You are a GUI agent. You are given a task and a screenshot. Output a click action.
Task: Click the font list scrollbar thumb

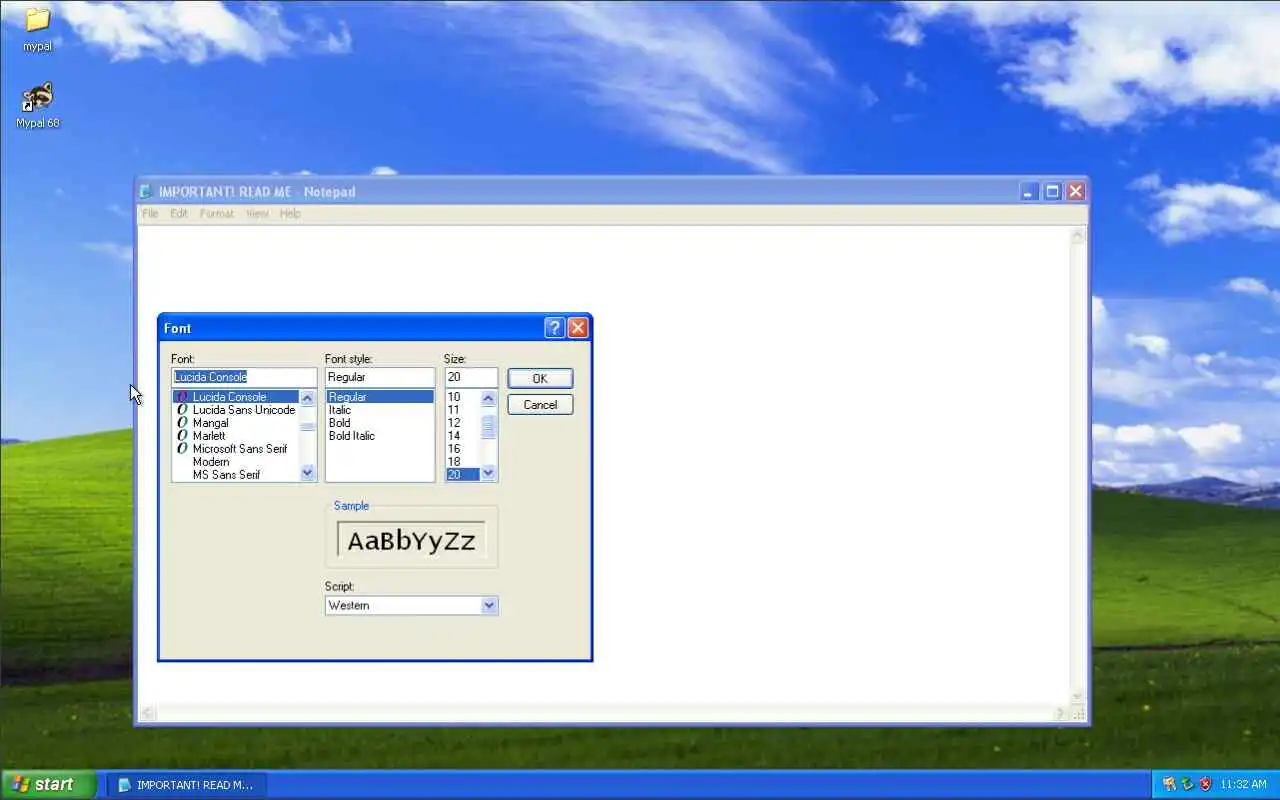307,427
